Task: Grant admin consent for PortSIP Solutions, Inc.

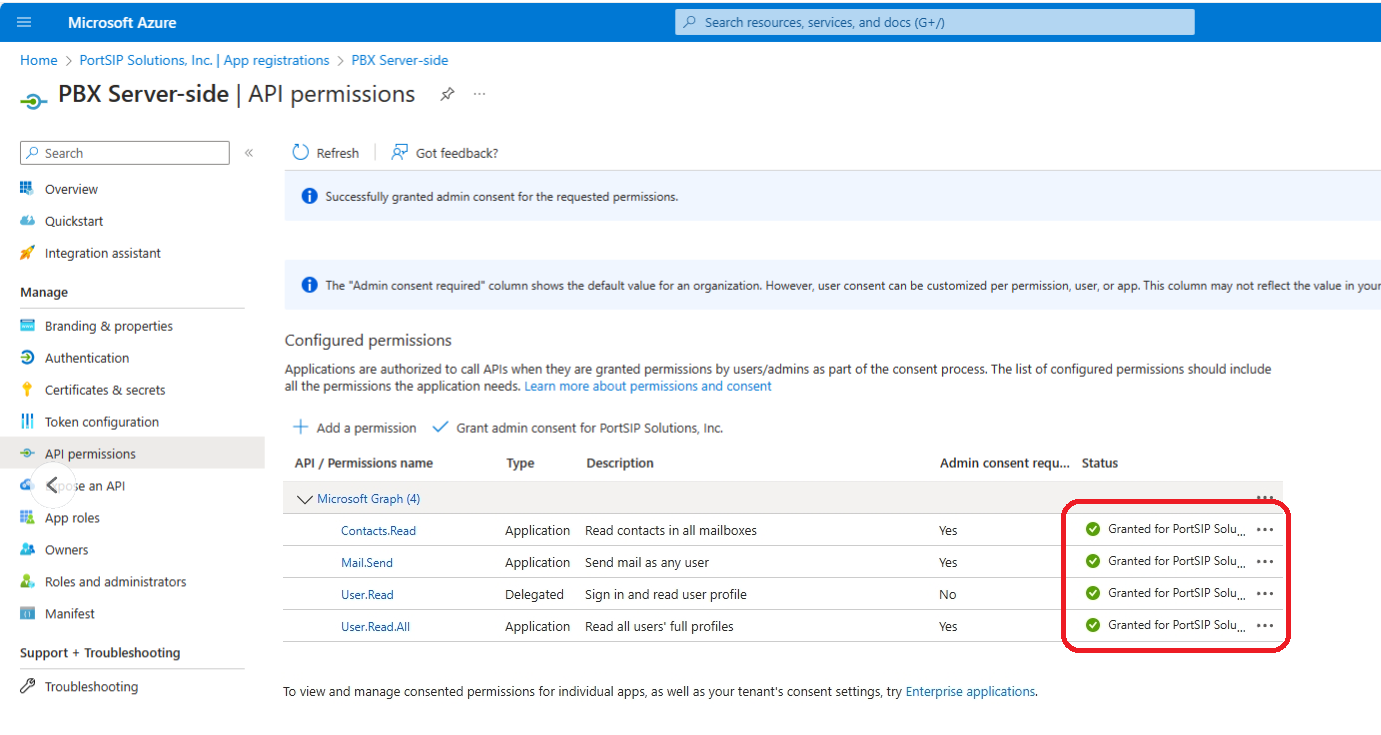Action: 578,428
